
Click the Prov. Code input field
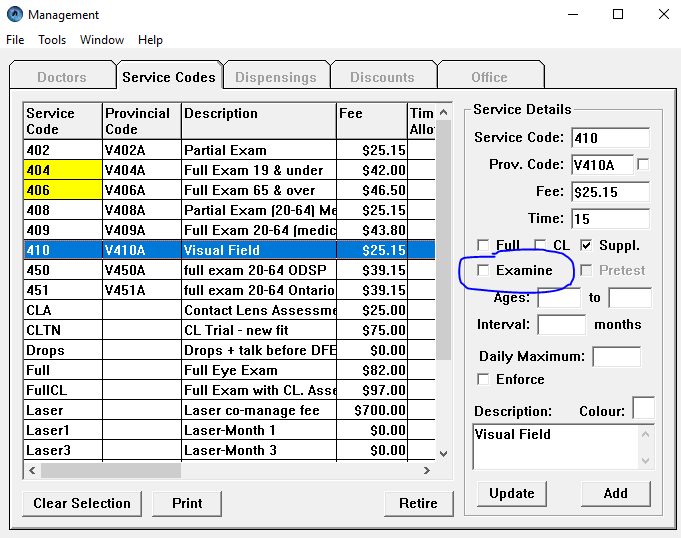click(602, 165)
